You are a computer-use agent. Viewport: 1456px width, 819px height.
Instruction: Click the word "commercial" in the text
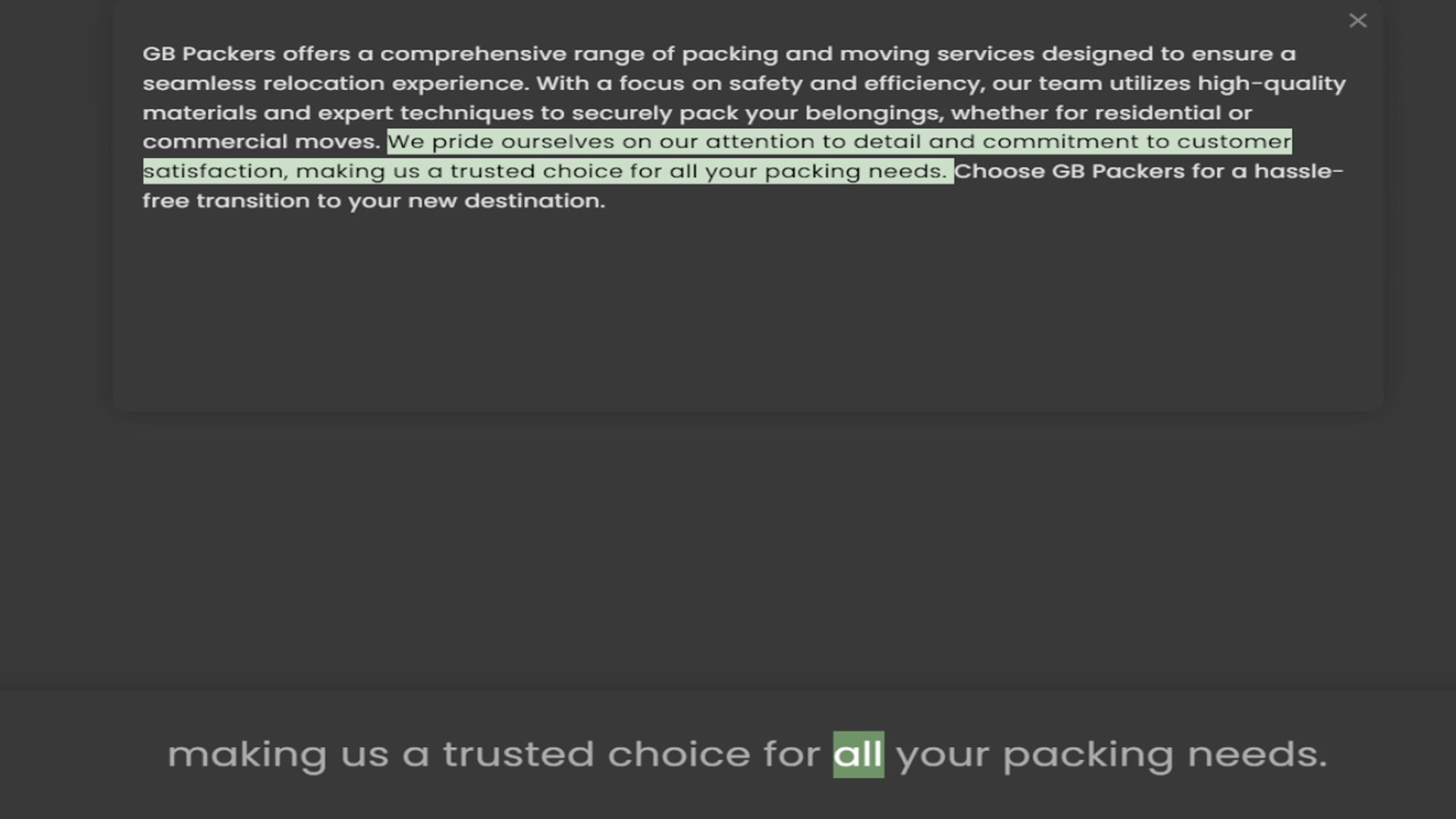(x=215, y=142)
